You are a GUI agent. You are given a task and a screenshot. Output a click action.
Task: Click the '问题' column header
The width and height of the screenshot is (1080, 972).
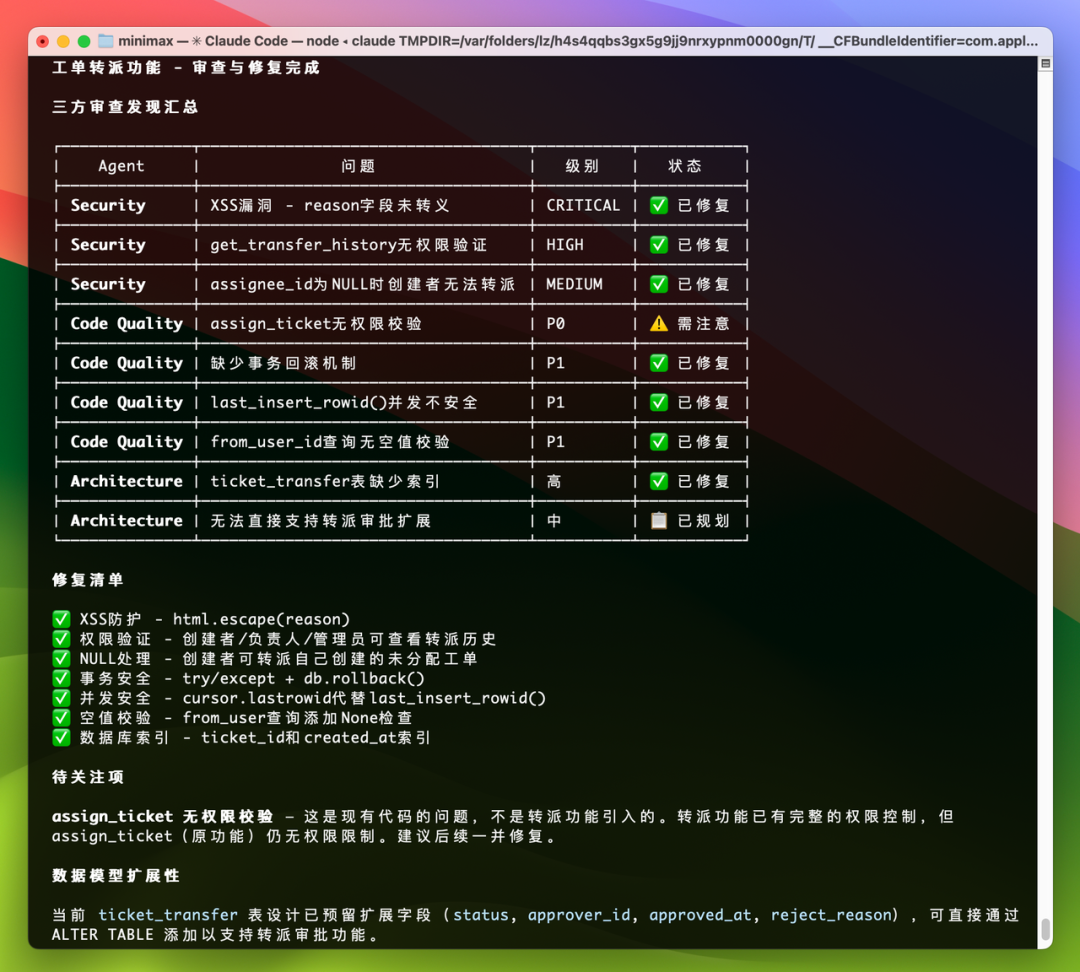click(x=357, y=166)
